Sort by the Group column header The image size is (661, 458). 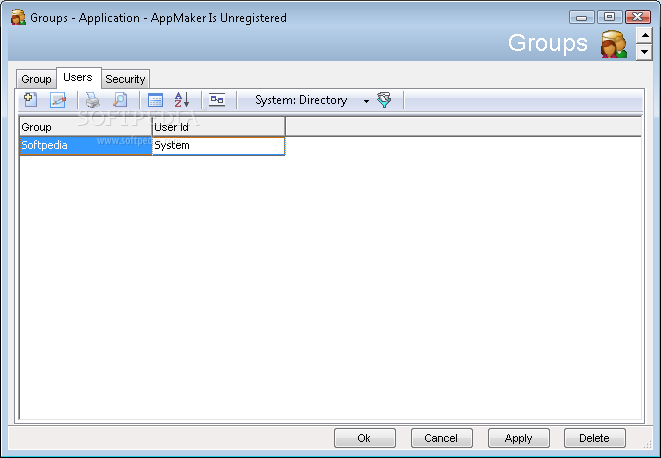tap(86, 127)
